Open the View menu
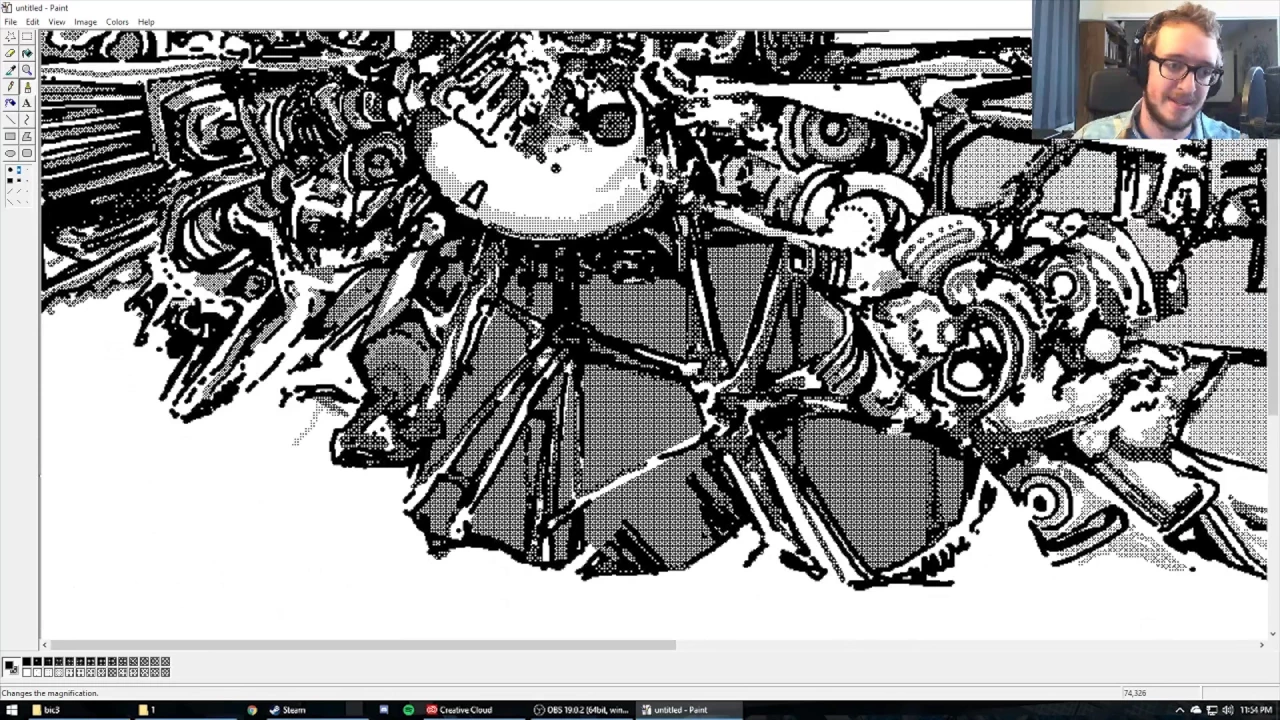Viewport: 1280px width, 720px height. pyautogui.click(x=57, y=22)
